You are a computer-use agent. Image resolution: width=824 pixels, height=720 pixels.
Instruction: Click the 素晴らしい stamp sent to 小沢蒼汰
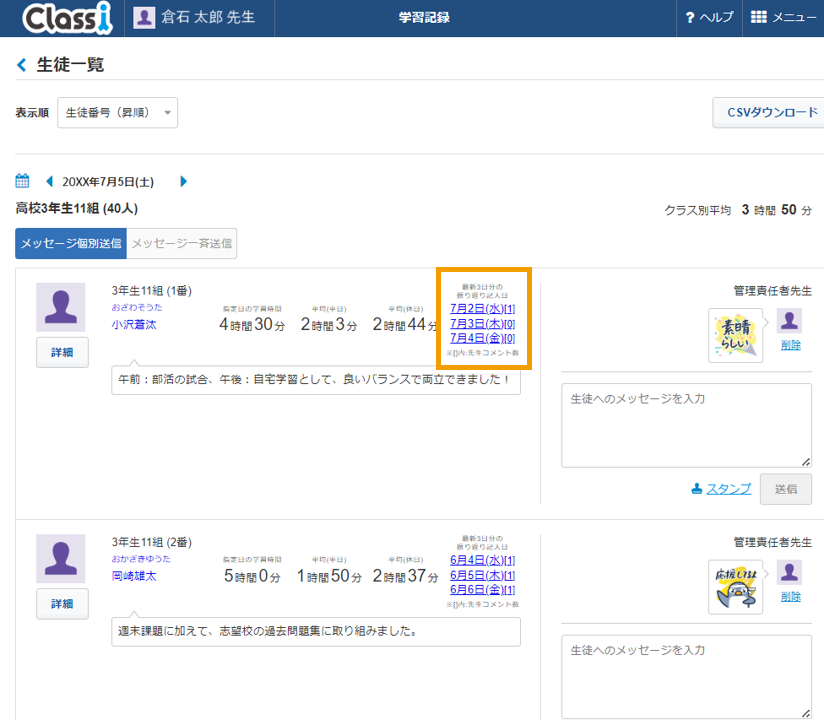[x=735, y=335]
